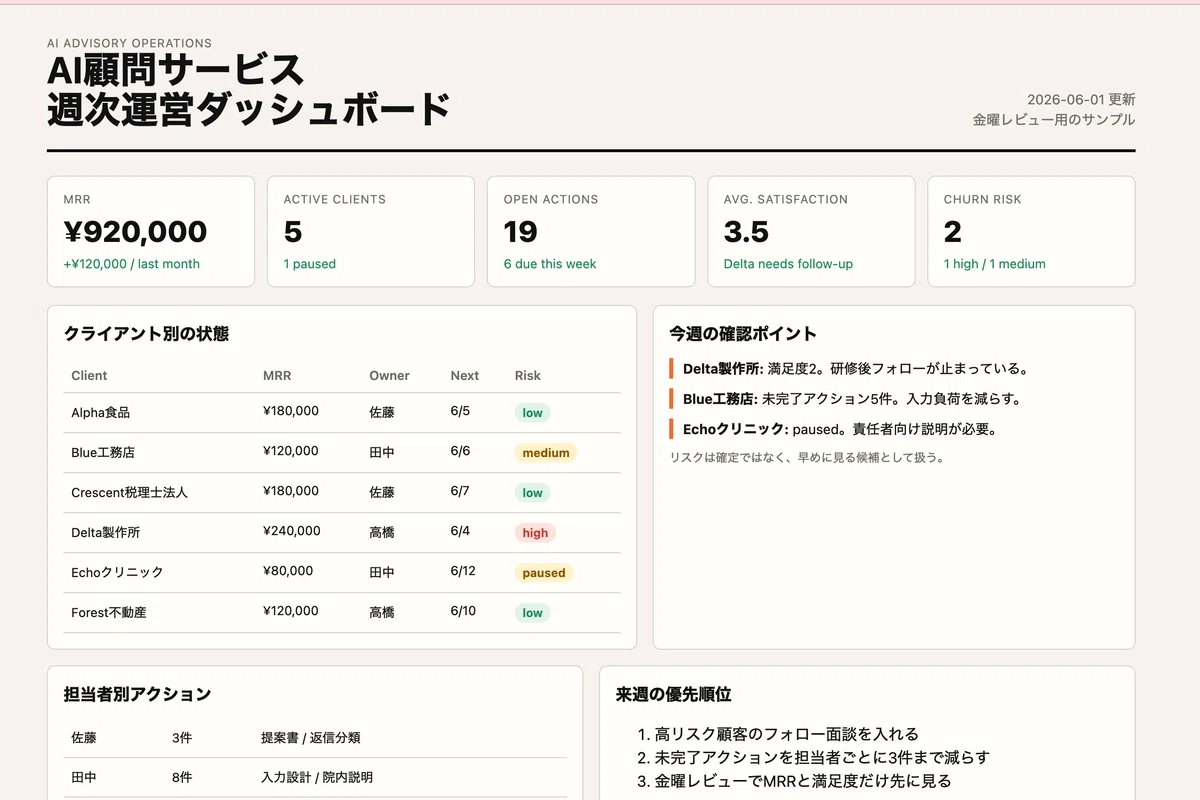Select the "提案書 / 返信分類" action text
Image resolution: width=1200 pixels, height=800 pixels.
(x=311, y=738)
